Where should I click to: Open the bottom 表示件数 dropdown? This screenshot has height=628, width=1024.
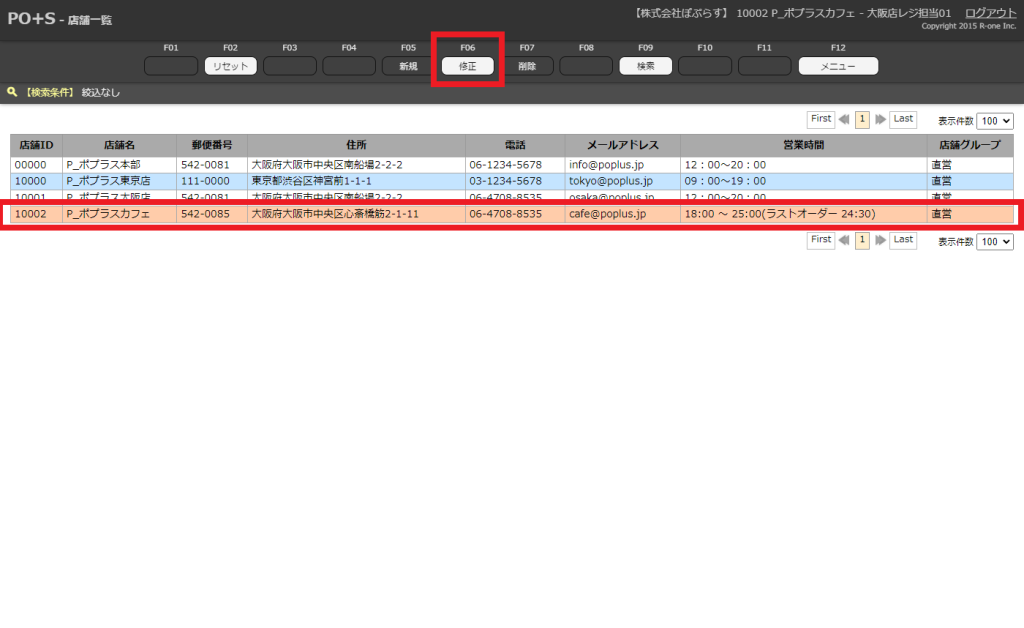(x=994, y=242)
